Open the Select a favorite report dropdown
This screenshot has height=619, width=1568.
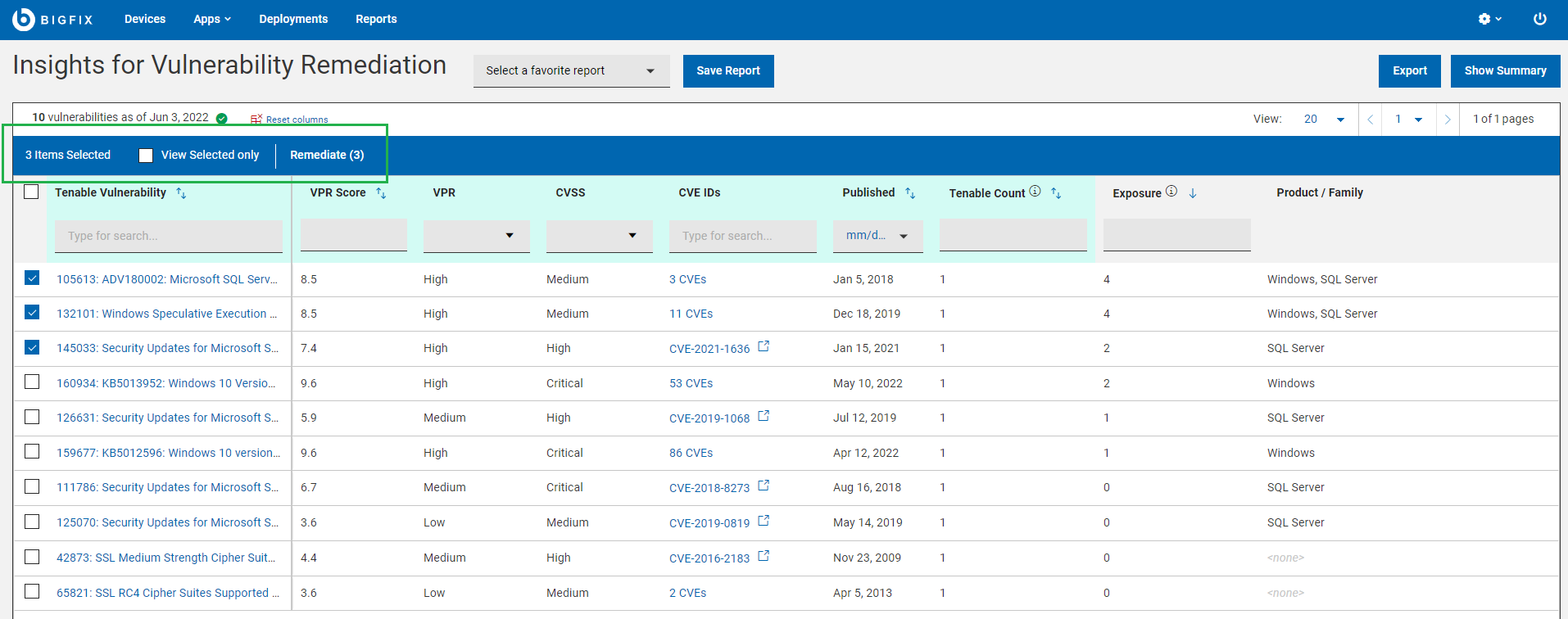click(571, 71)
